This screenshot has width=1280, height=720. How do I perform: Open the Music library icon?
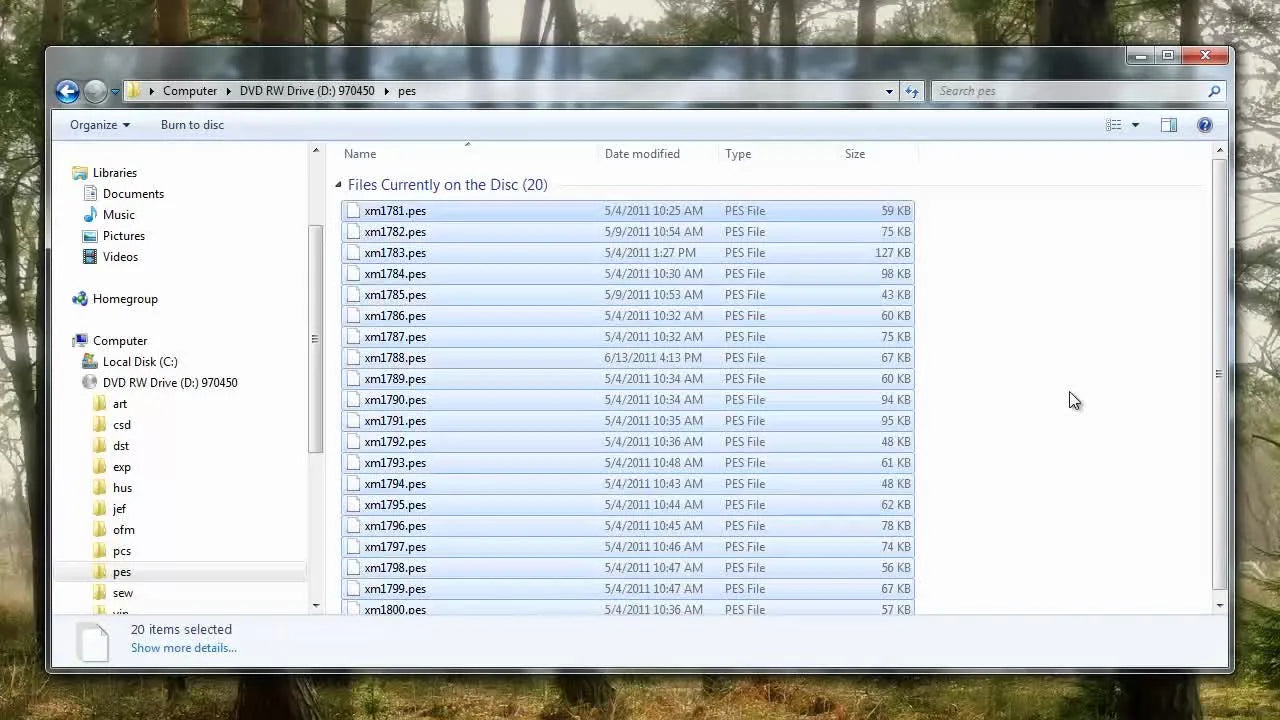pyautogui.click(x=90, y=214)
